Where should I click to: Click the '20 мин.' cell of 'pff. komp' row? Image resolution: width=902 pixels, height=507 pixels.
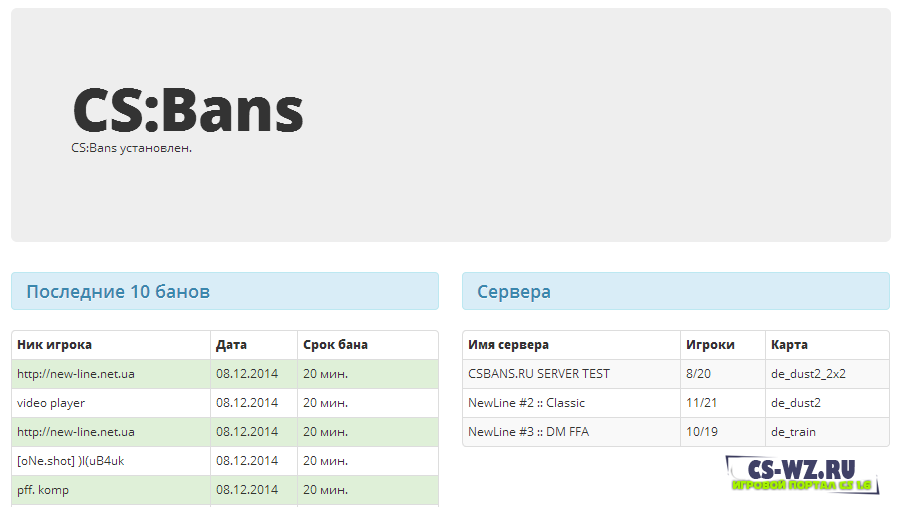pos(368,490)
